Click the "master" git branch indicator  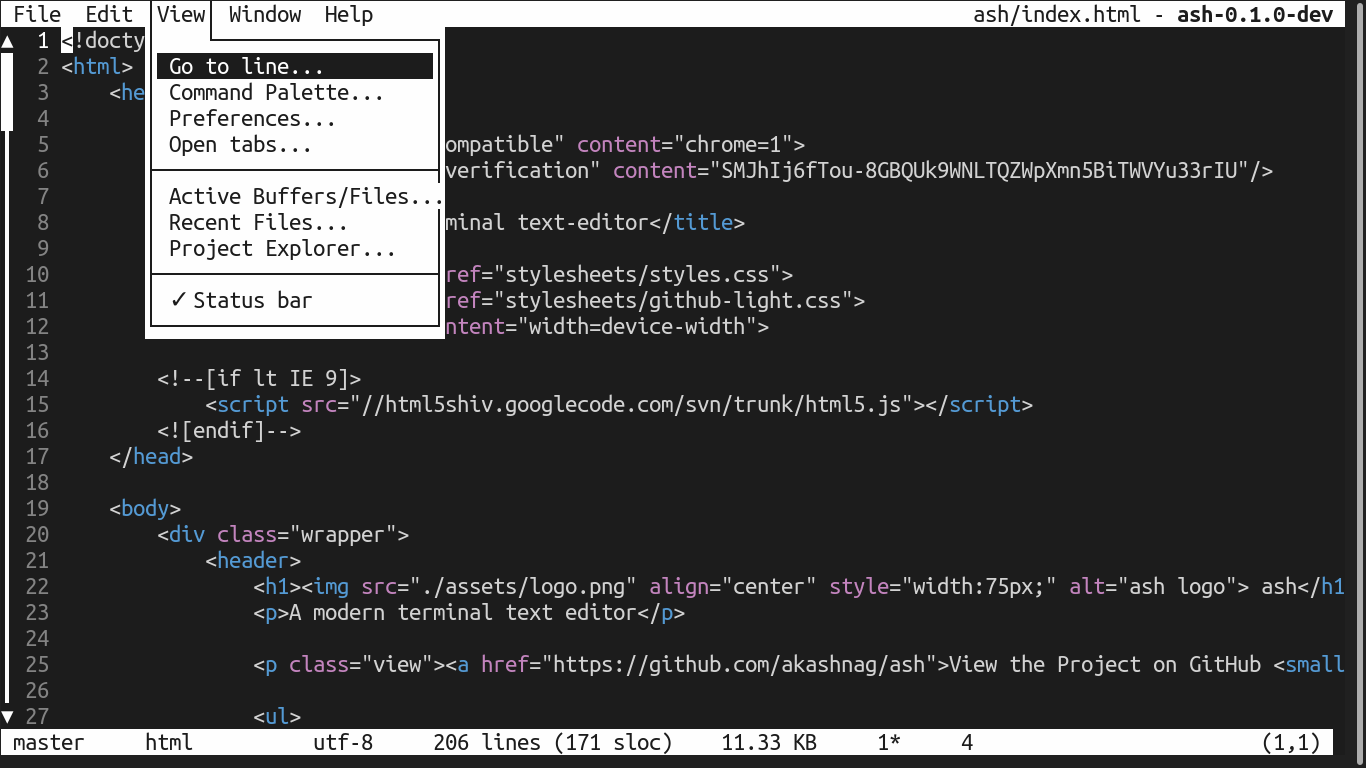[48, 743]
